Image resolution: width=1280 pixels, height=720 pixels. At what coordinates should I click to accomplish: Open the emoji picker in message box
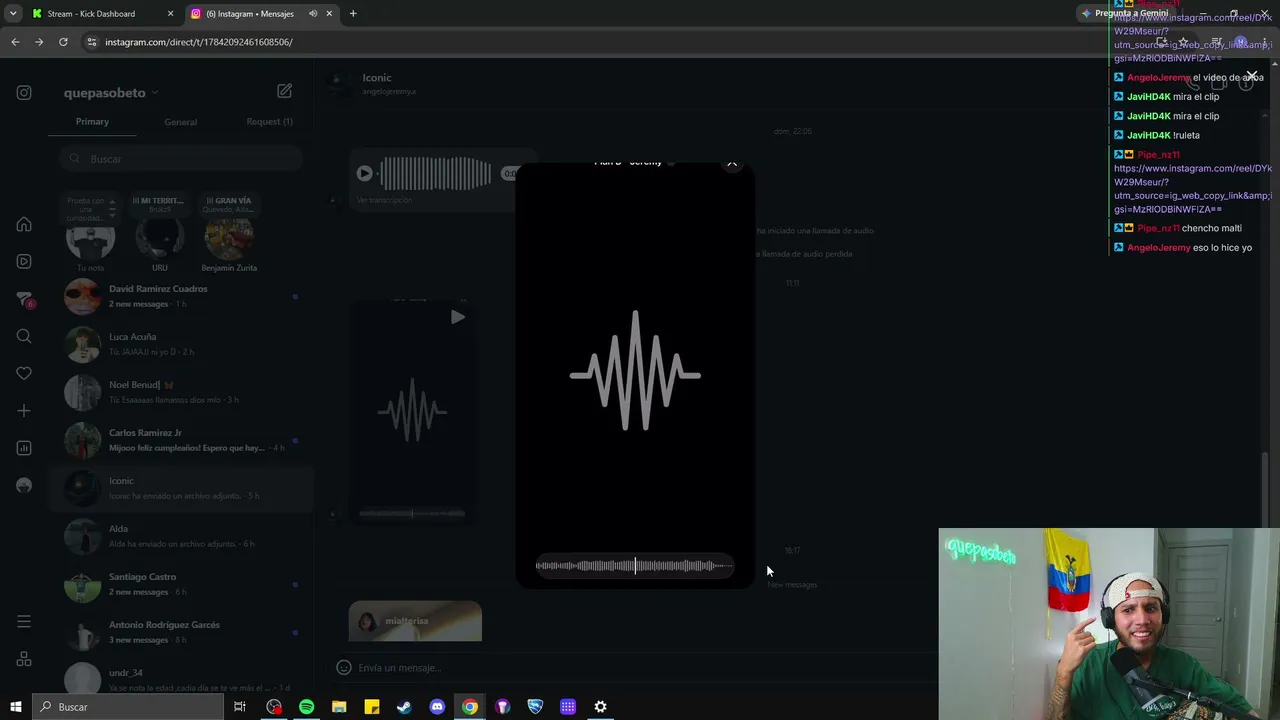click(344, 668)
